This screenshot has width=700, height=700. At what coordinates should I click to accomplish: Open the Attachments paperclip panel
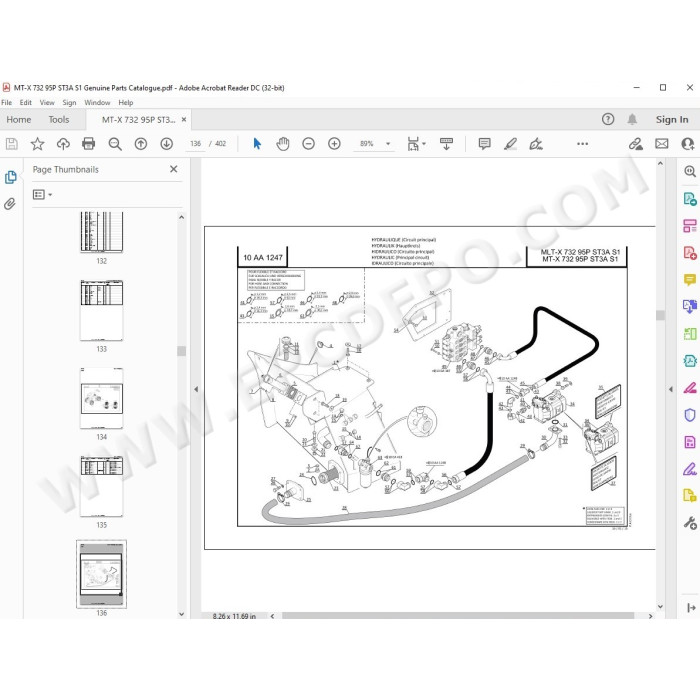[x=10, y=204]
